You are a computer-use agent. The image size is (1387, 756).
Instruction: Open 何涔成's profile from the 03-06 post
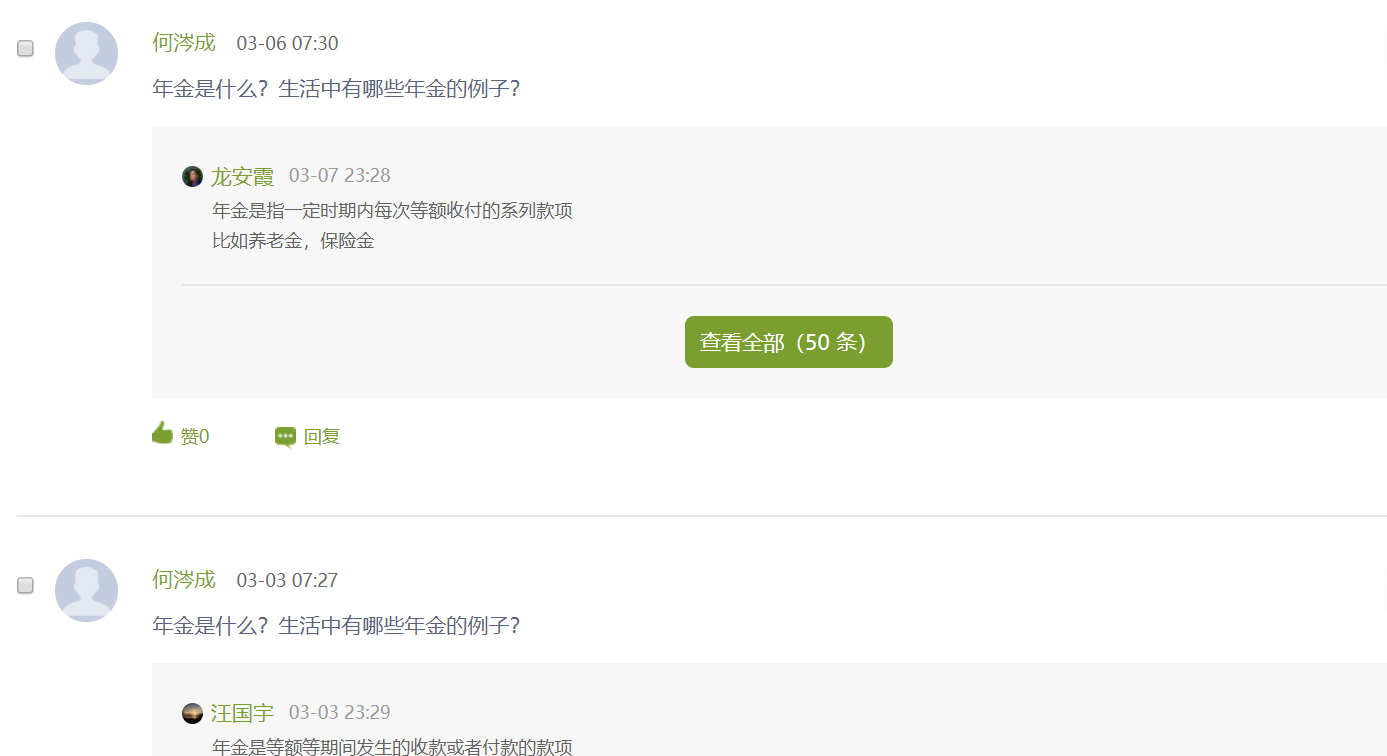pyautogui.click(x=184, y=43)
